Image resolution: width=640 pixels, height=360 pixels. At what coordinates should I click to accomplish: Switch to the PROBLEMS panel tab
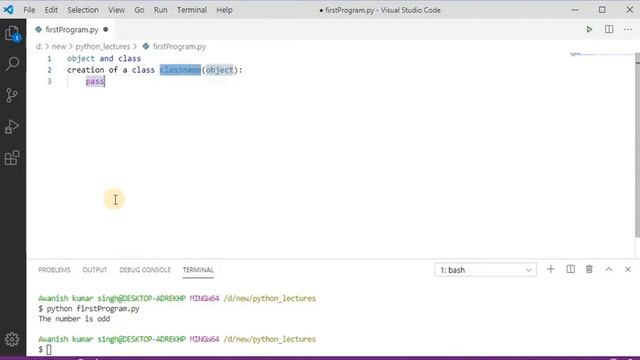pyautogui.click(x=54, y=270)
